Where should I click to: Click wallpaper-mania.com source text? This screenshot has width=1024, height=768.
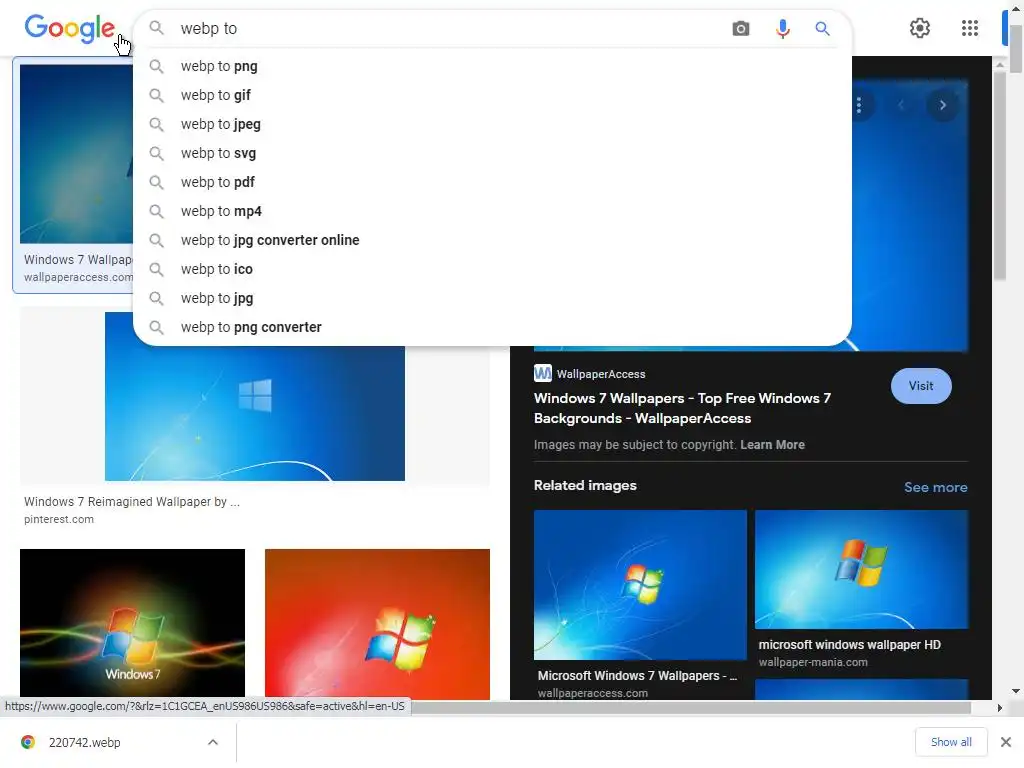813,662
